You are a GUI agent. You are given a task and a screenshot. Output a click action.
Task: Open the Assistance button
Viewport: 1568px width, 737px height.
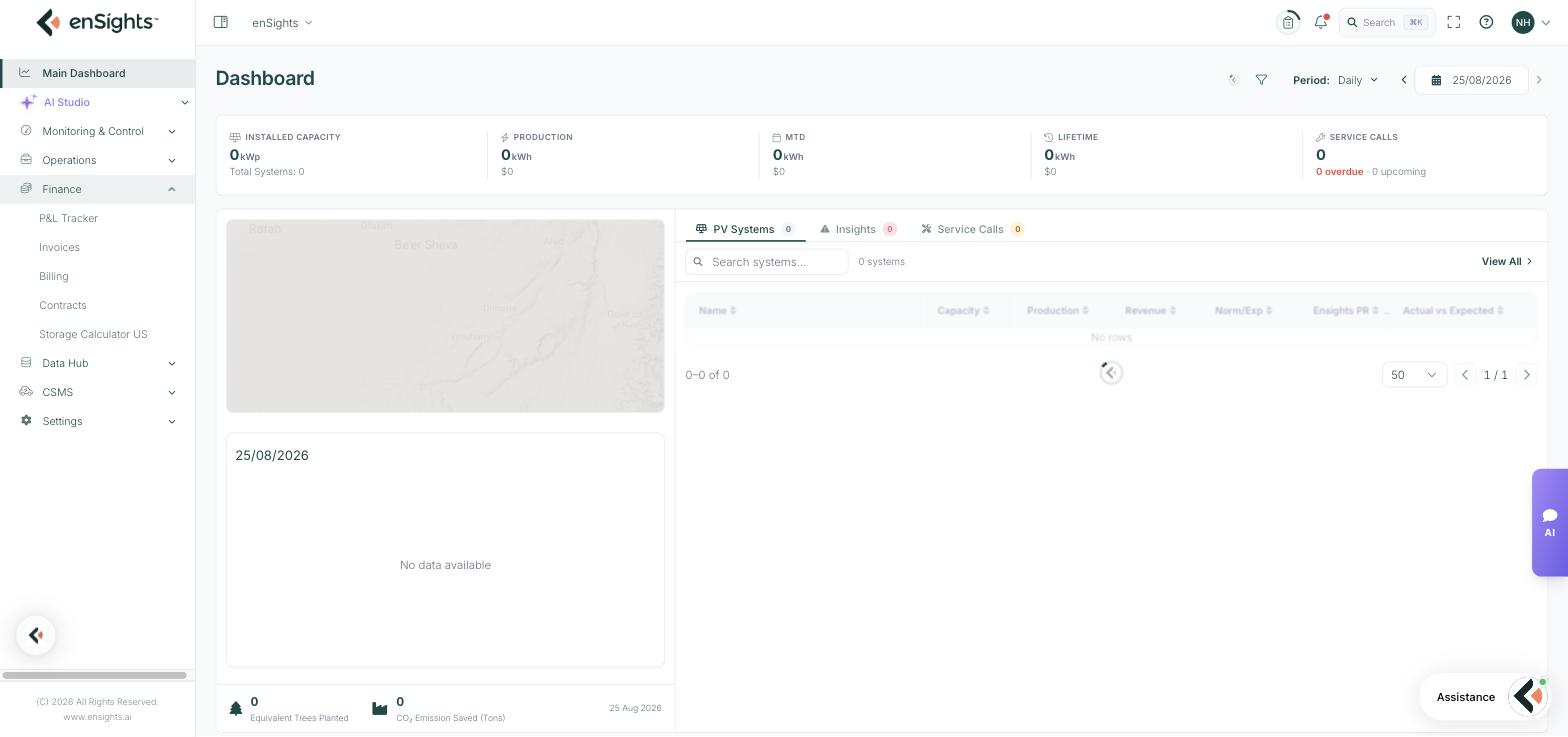(1484, 697)
